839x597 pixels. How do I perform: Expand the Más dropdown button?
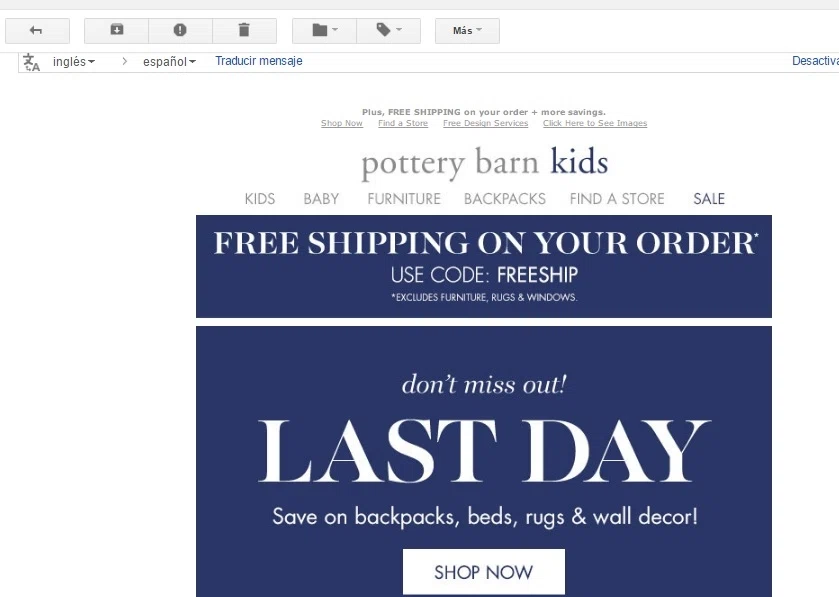click(467, 30)
